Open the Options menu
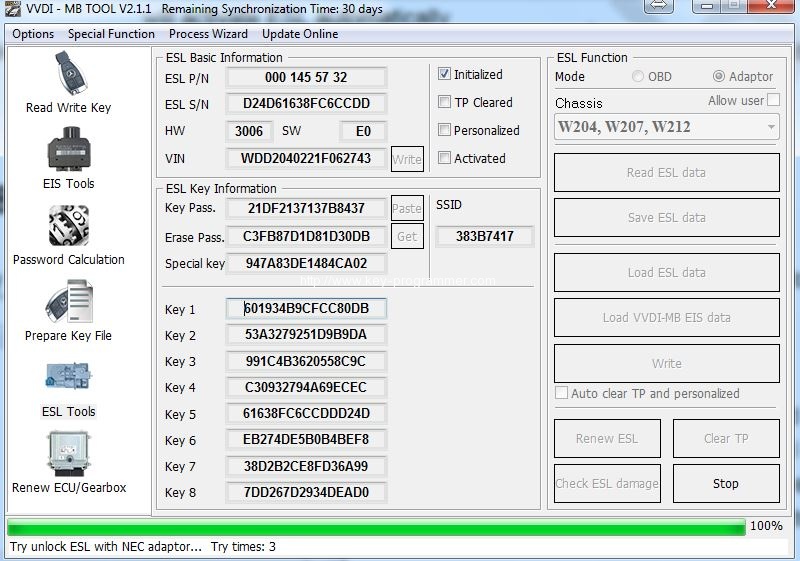Image resolution: width=800 pixels, height=561 pixels. point(33,34)
